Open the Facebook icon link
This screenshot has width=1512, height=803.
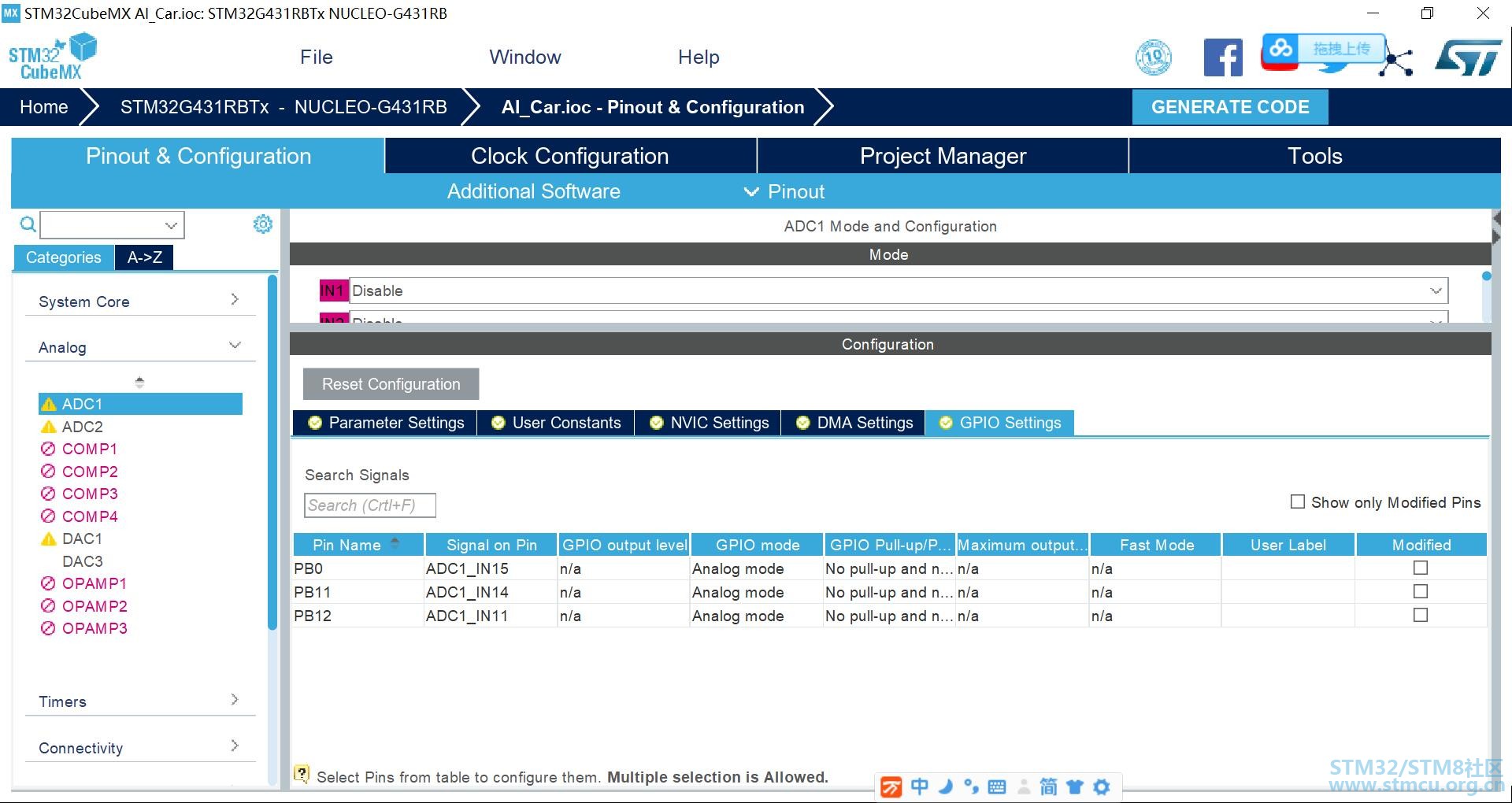tap(1223, 57)
